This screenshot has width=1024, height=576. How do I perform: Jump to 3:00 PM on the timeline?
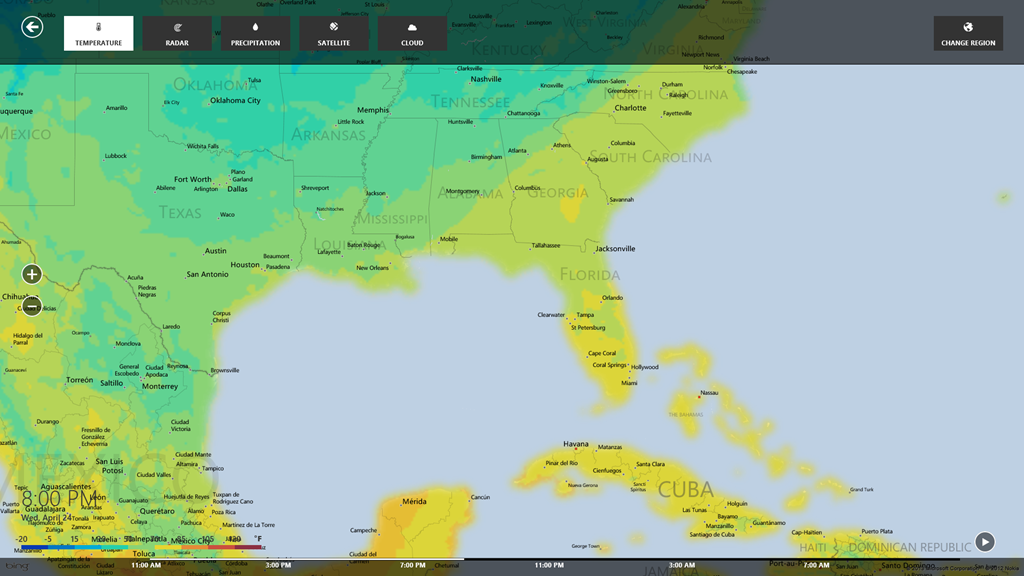(x=278, y=565)
